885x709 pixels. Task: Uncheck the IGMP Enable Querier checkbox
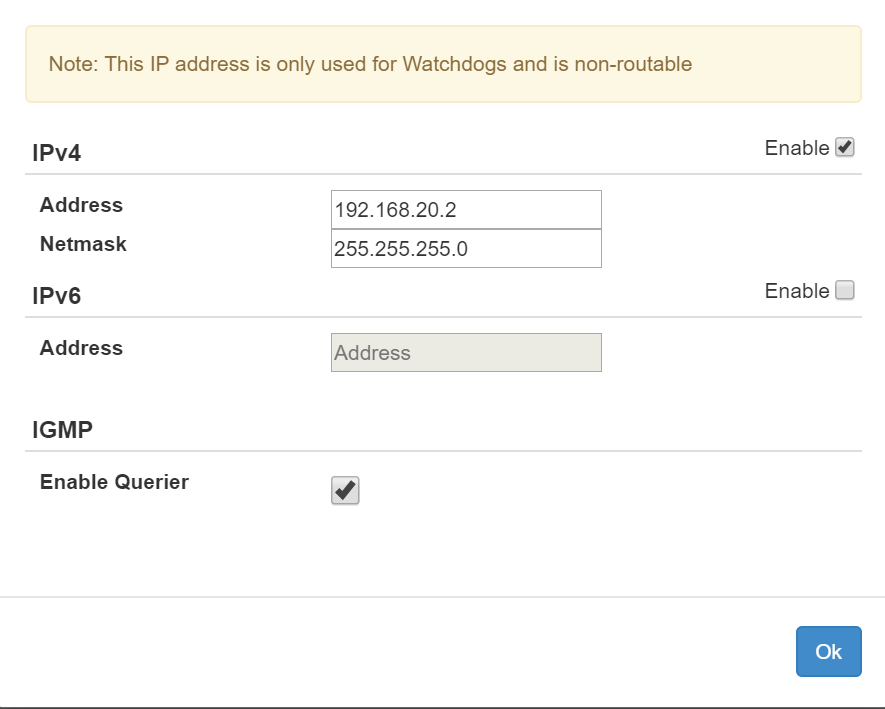point(345,491)
